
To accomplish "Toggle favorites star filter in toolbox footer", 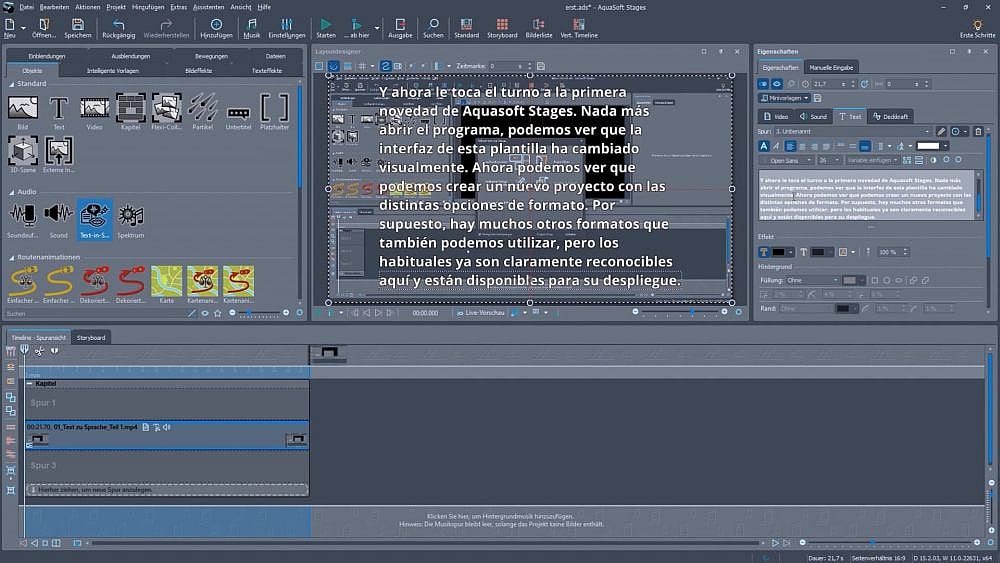I will (x=218, y=313).
